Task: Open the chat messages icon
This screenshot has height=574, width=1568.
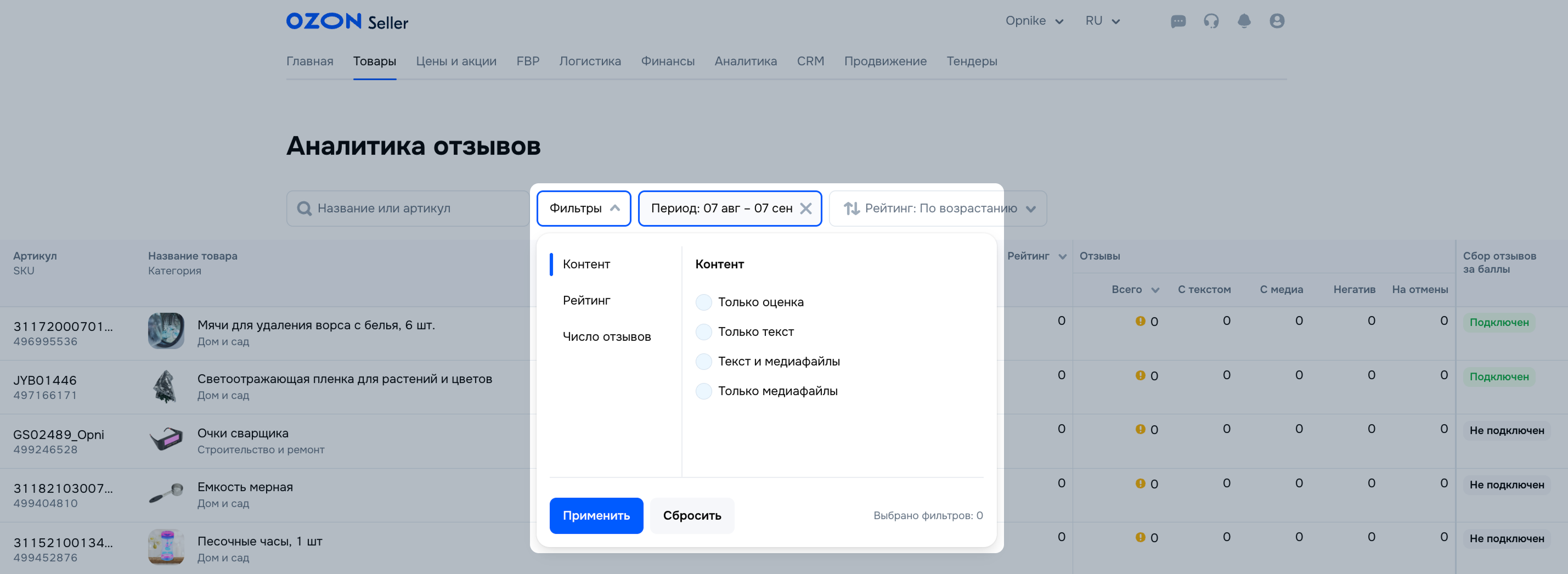Action: [x=1178, y=21]
